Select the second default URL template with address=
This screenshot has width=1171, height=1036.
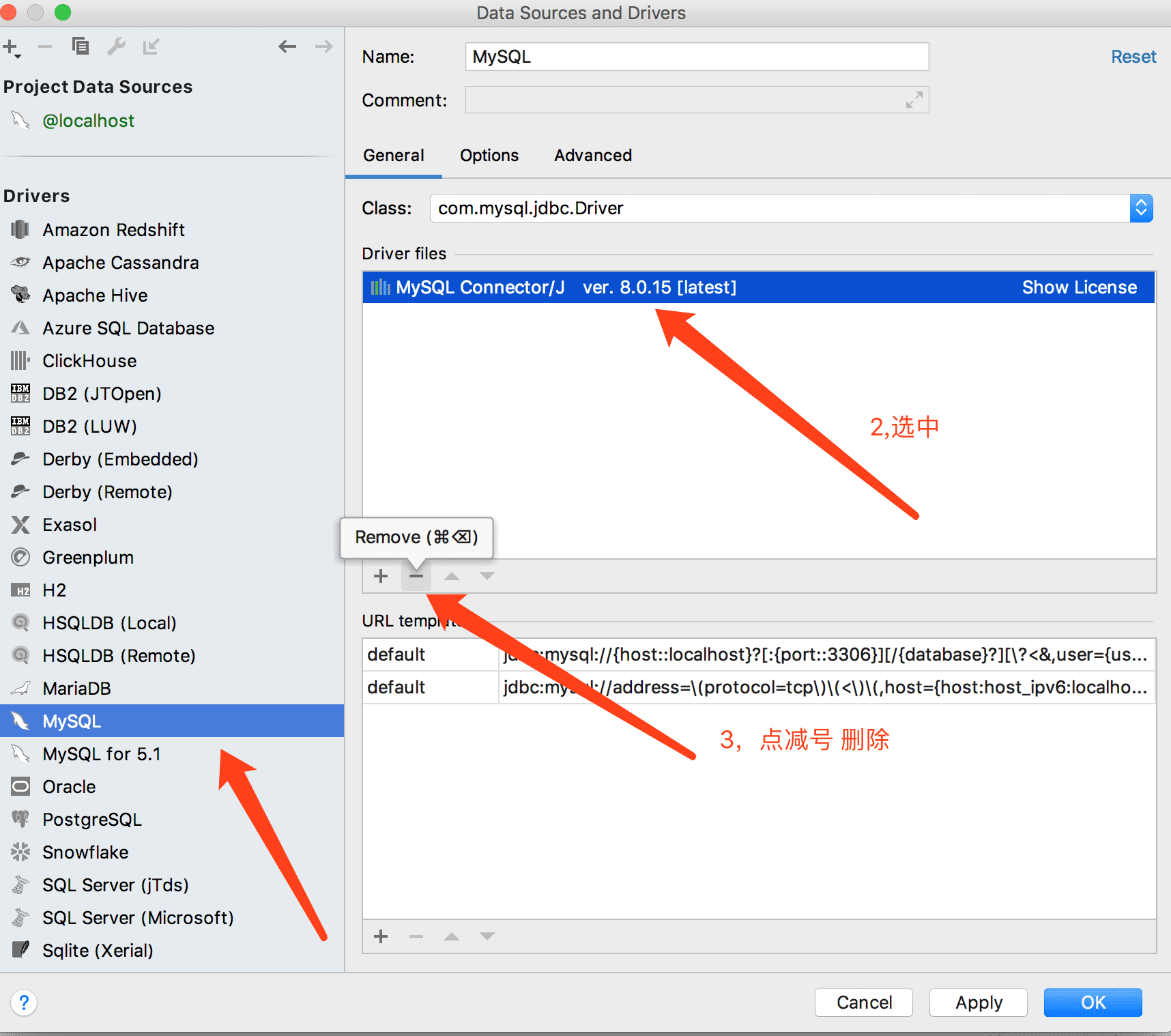click(x=759, y=687)
